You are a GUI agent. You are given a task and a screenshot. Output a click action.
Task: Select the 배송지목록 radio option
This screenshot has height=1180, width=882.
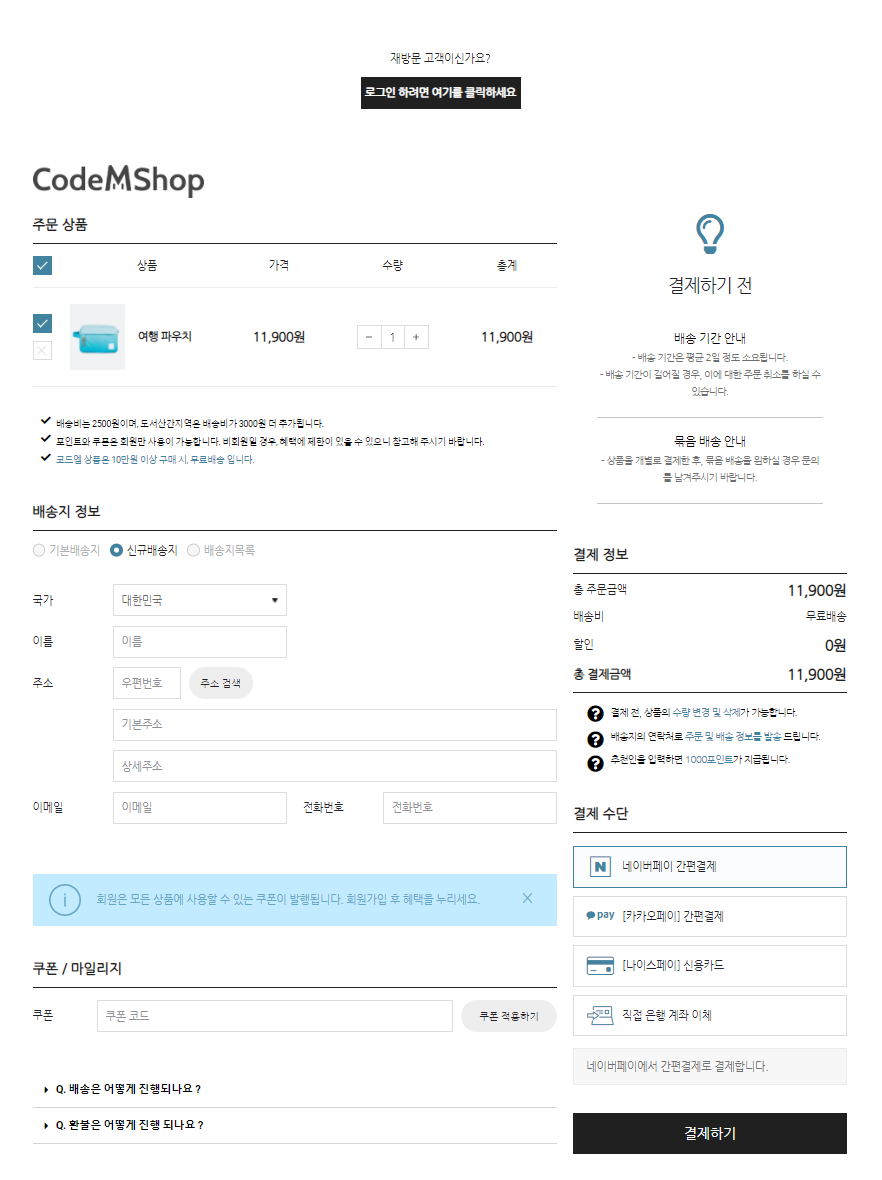tap(193, 550)
